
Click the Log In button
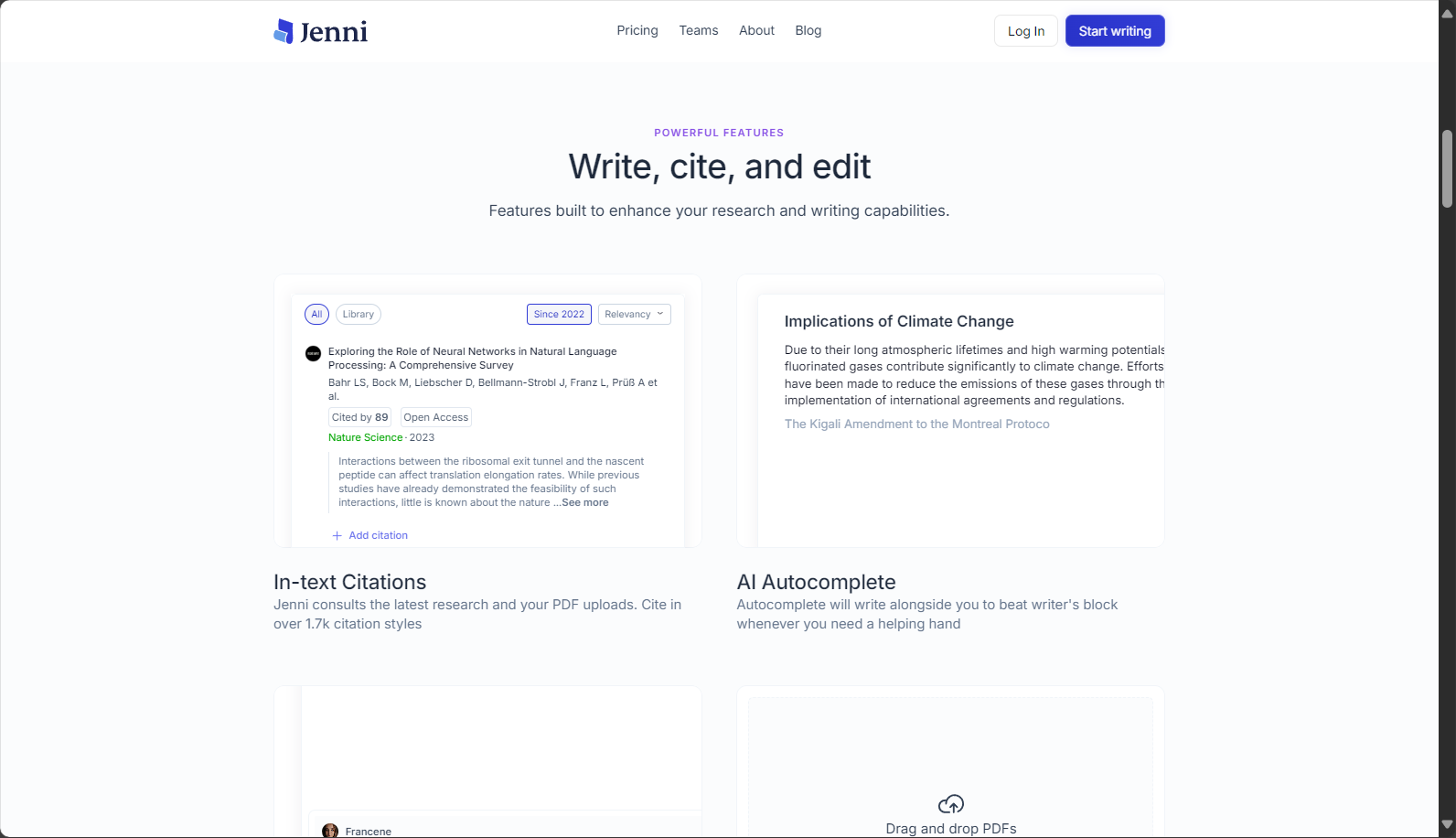1026,31
